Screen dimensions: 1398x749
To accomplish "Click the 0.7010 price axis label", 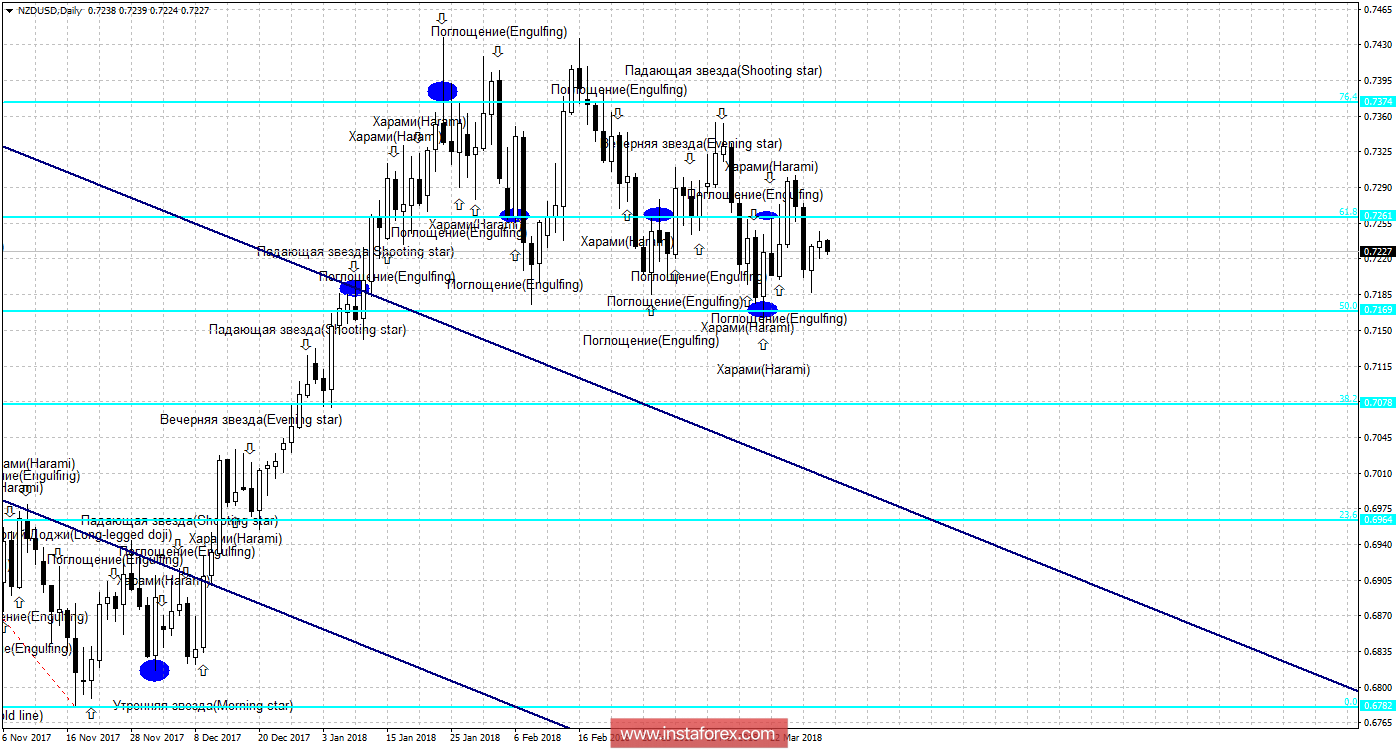I will coord(1380,473).
